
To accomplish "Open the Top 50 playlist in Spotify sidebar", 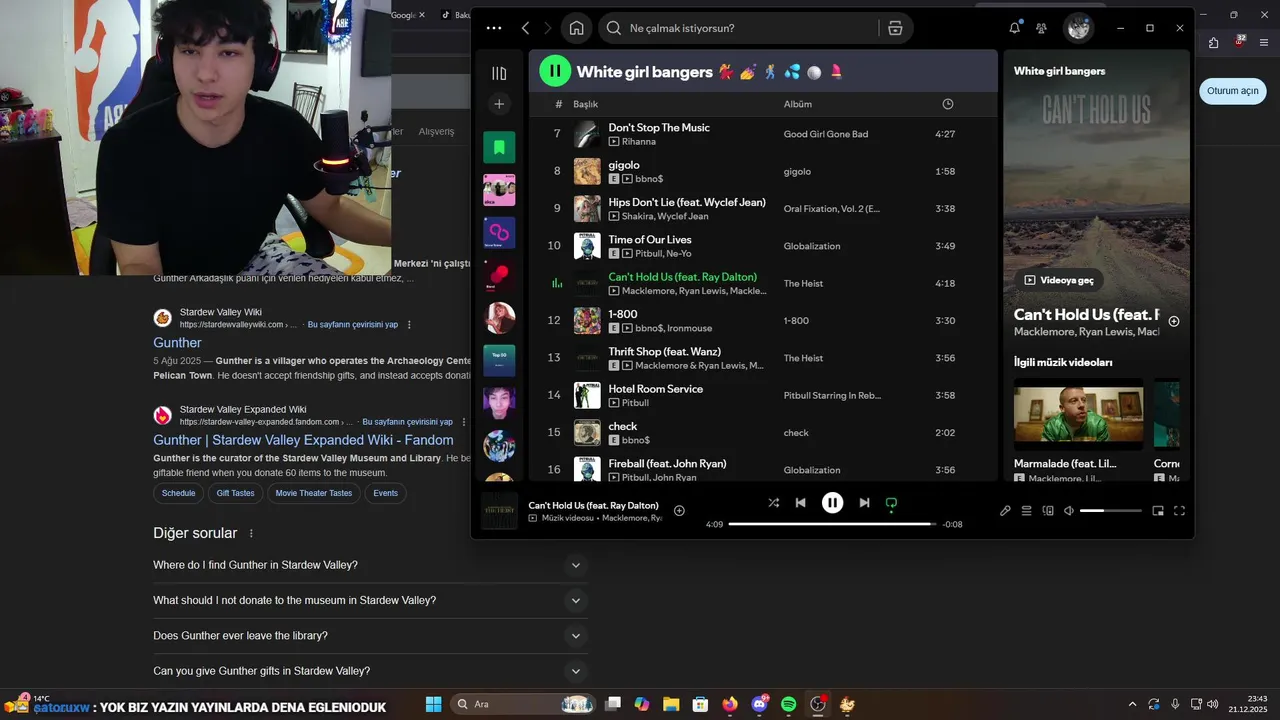I will [x=499, y=360].
